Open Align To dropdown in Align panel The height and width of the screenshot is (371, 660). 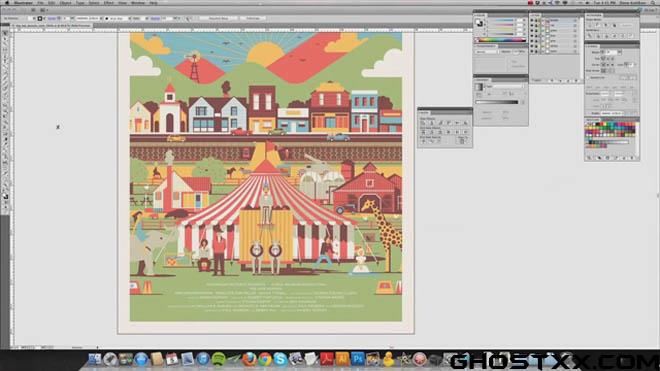coord(462,141)
